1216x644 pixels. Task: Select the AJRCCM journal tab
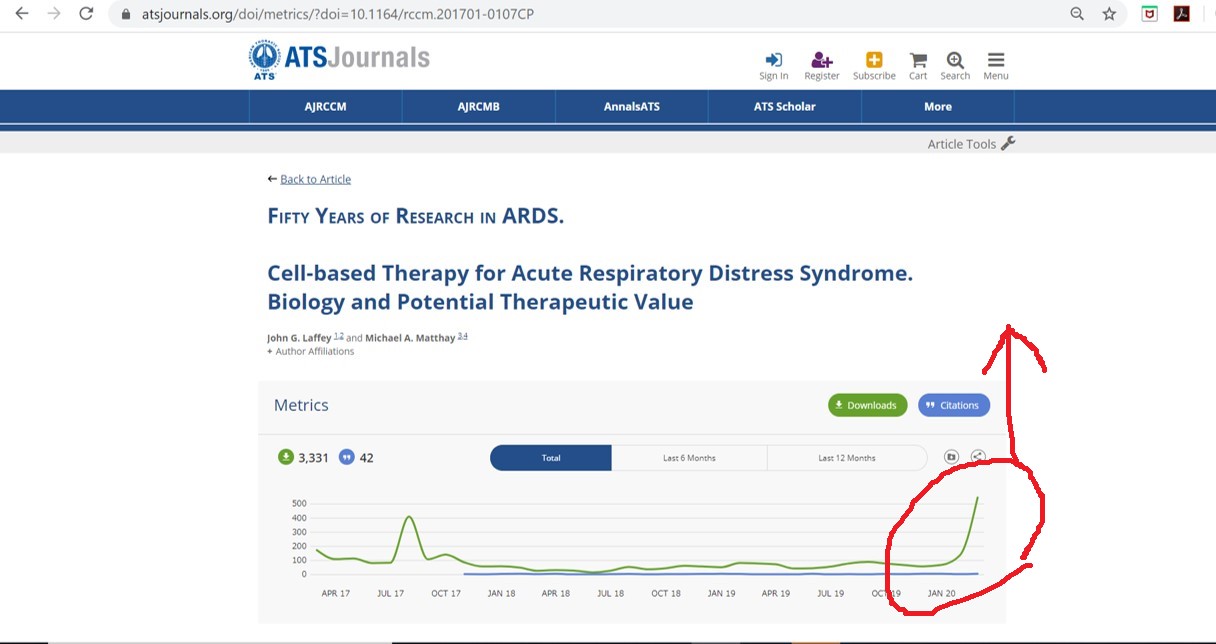click(325, 106)
